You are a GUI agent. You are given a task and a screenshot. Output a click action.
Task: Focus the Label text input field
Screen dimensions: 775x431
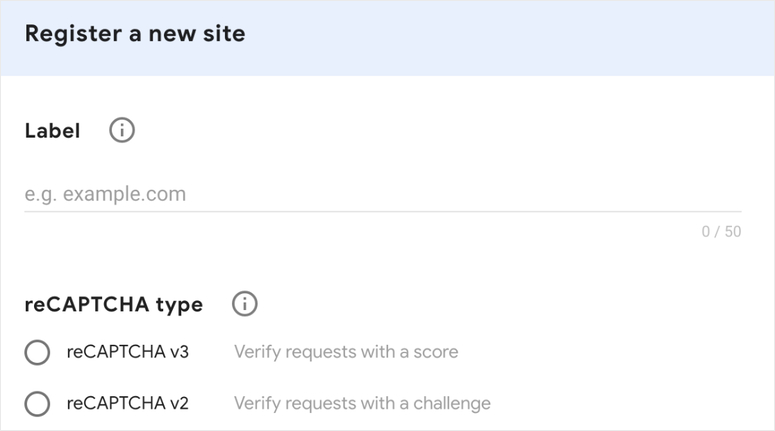383,194
